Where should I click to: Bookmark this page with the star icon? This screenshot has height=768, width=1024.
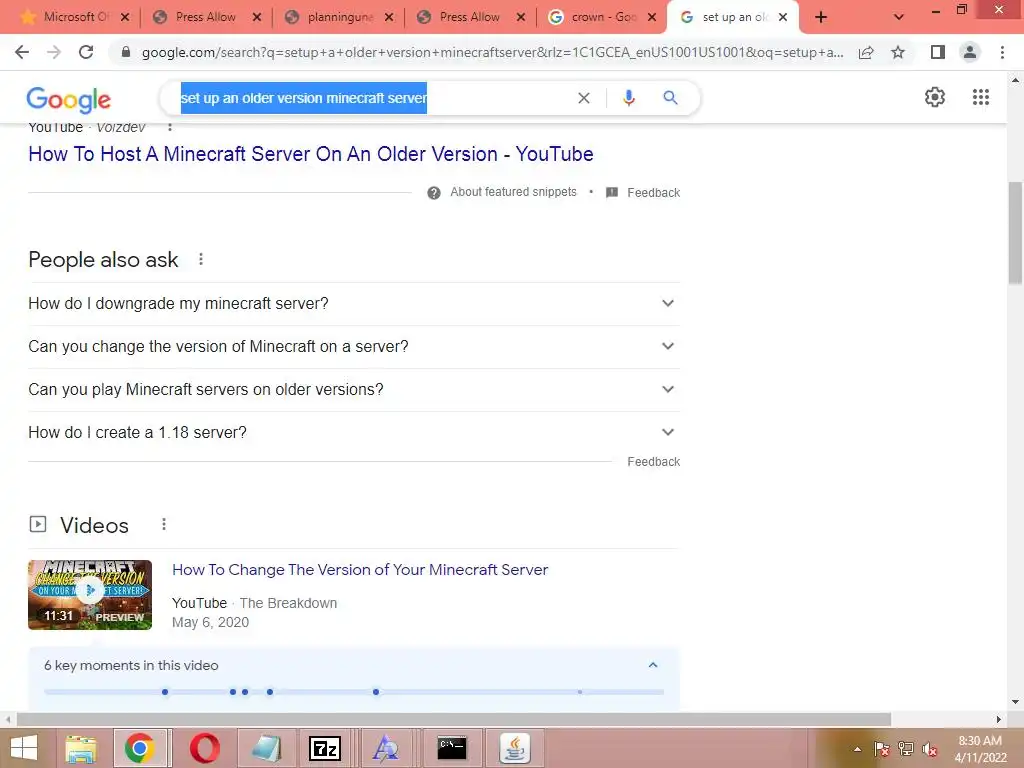click(x=898, y=52)
